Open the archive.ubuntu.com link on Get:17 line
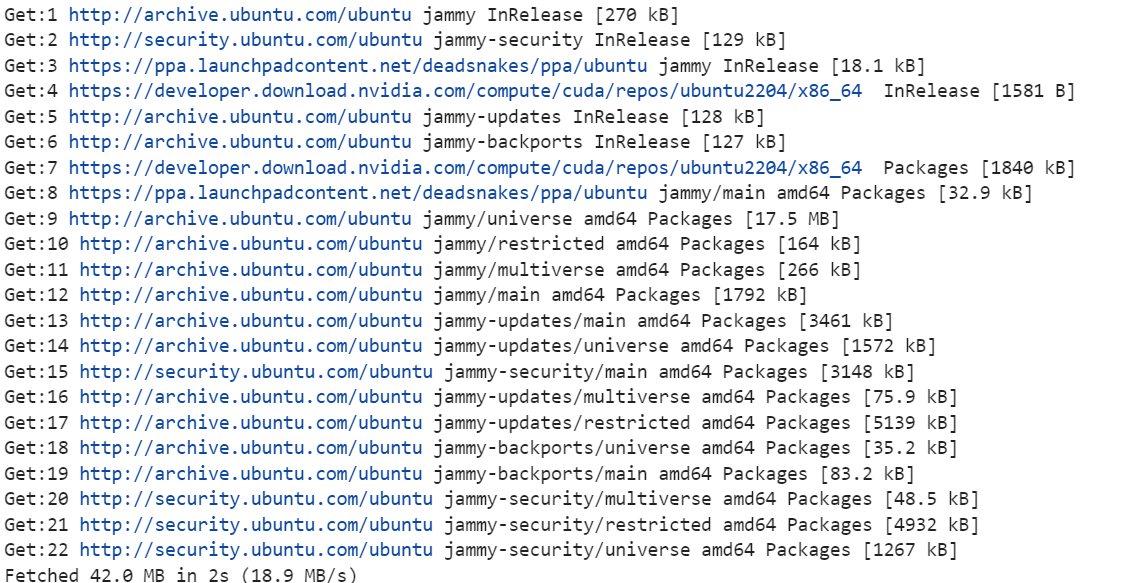The height and width of the screenshot is (583, 1132). point(251,423)
